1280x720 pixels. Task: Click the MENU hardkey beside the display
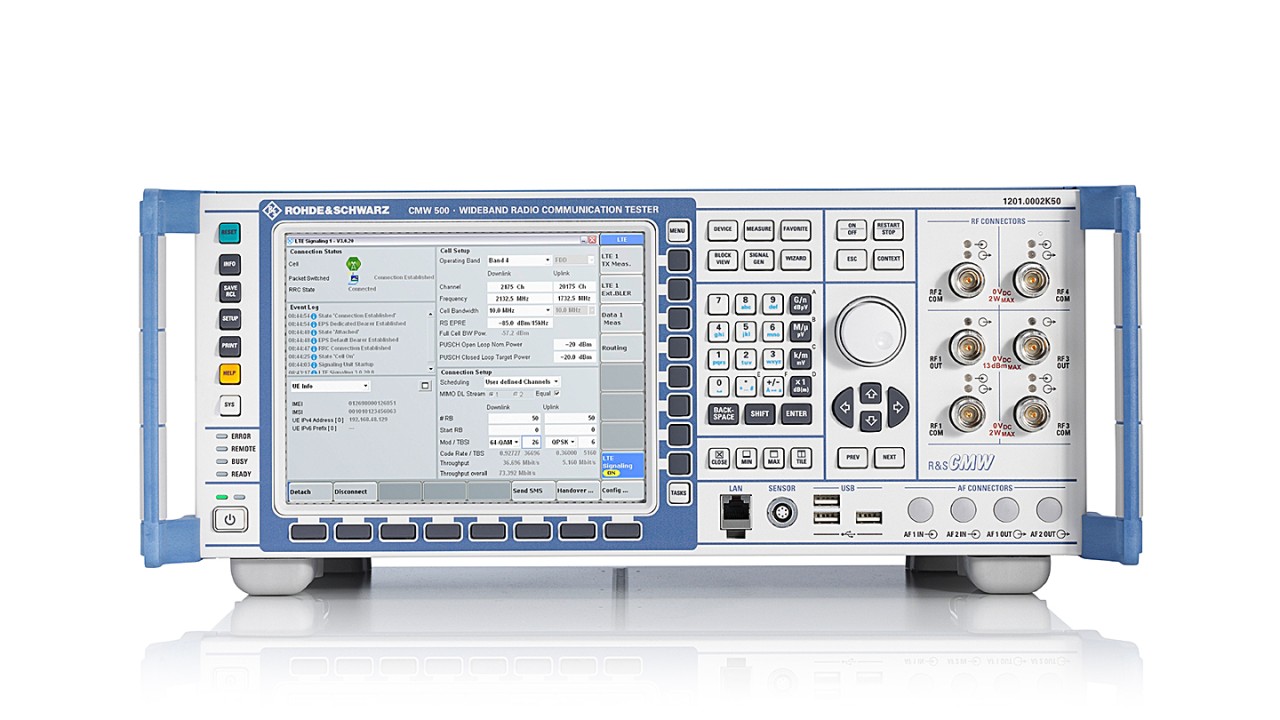[x=678, y=231]
